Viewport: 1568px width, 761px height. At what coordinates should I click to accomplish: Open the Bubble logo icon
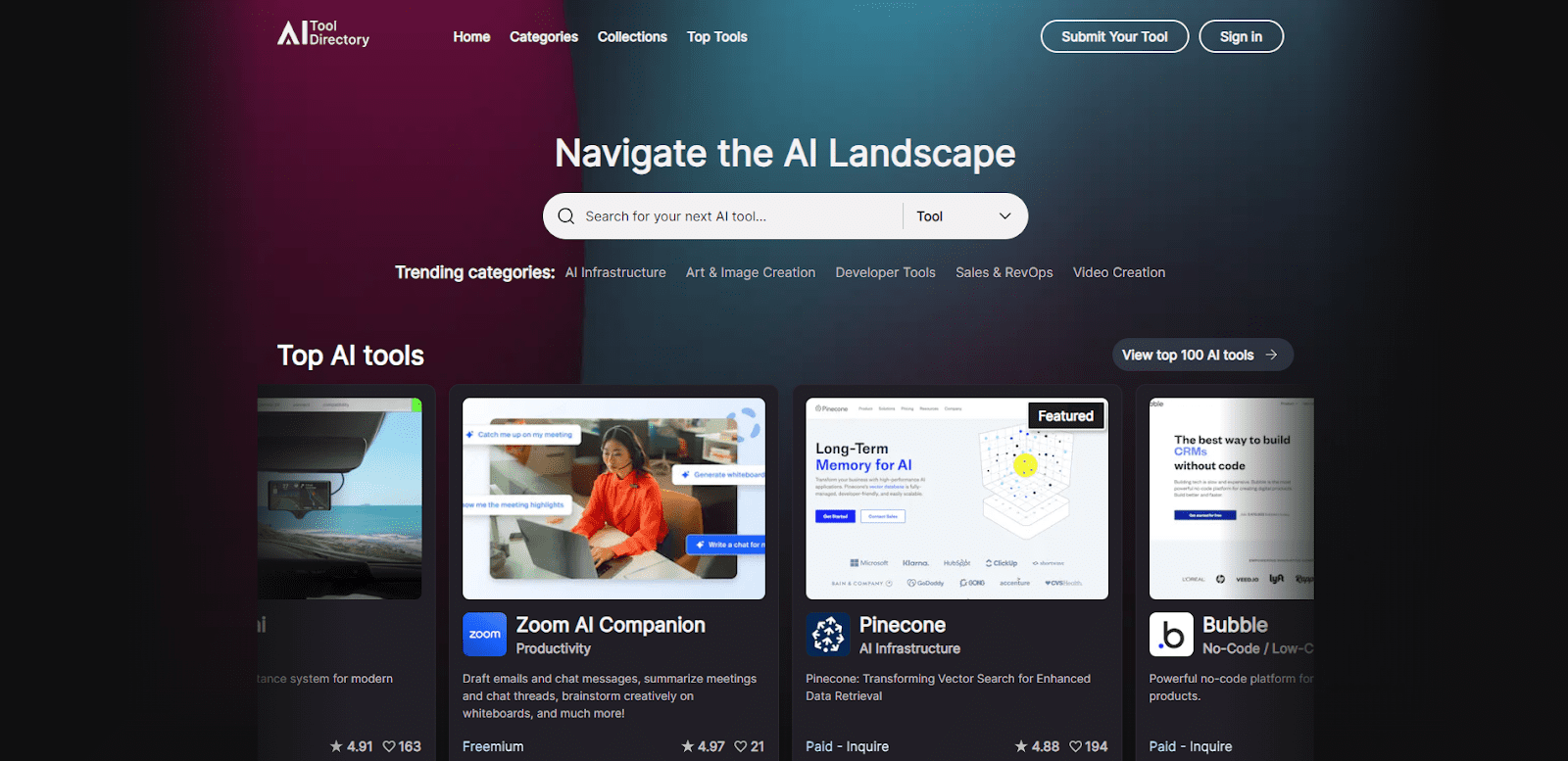pyautogui.click(x=1171, y=635)
